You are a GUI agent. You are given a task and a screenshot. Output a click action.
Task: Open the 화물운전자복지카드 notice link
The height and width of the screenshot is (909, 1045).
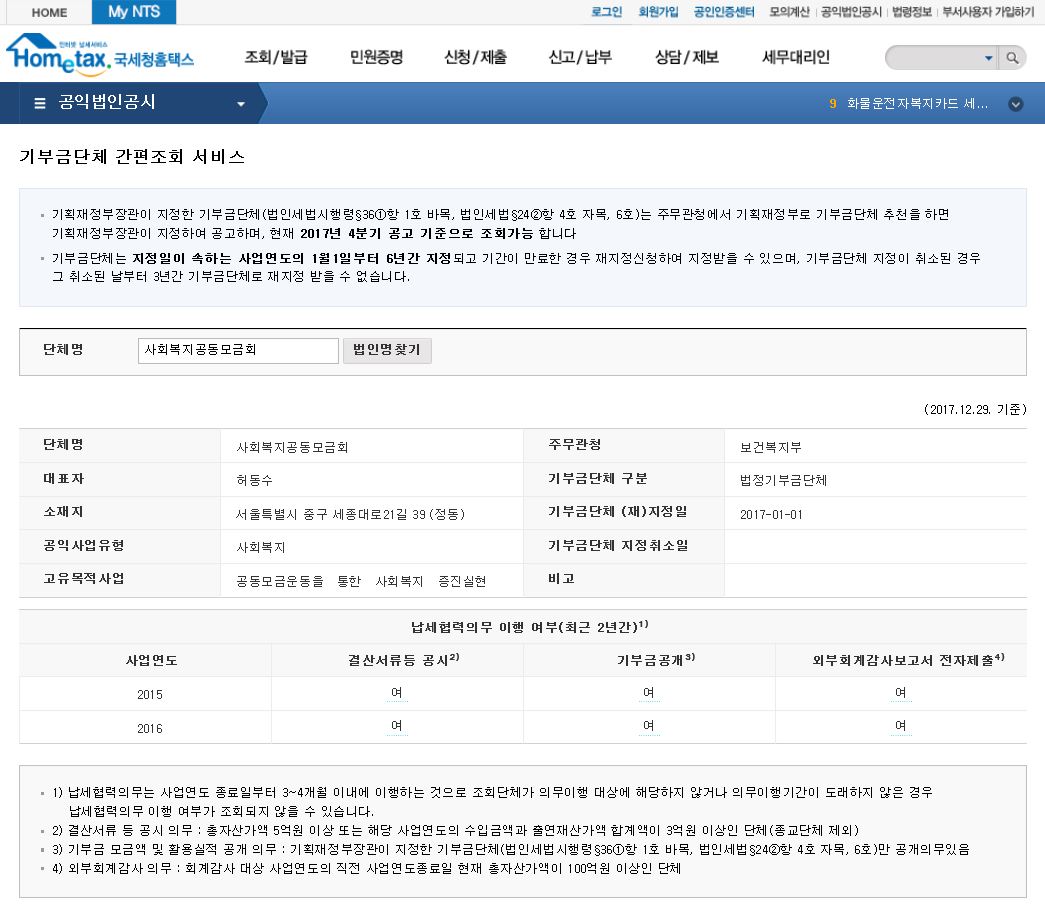tap(917, 103)
